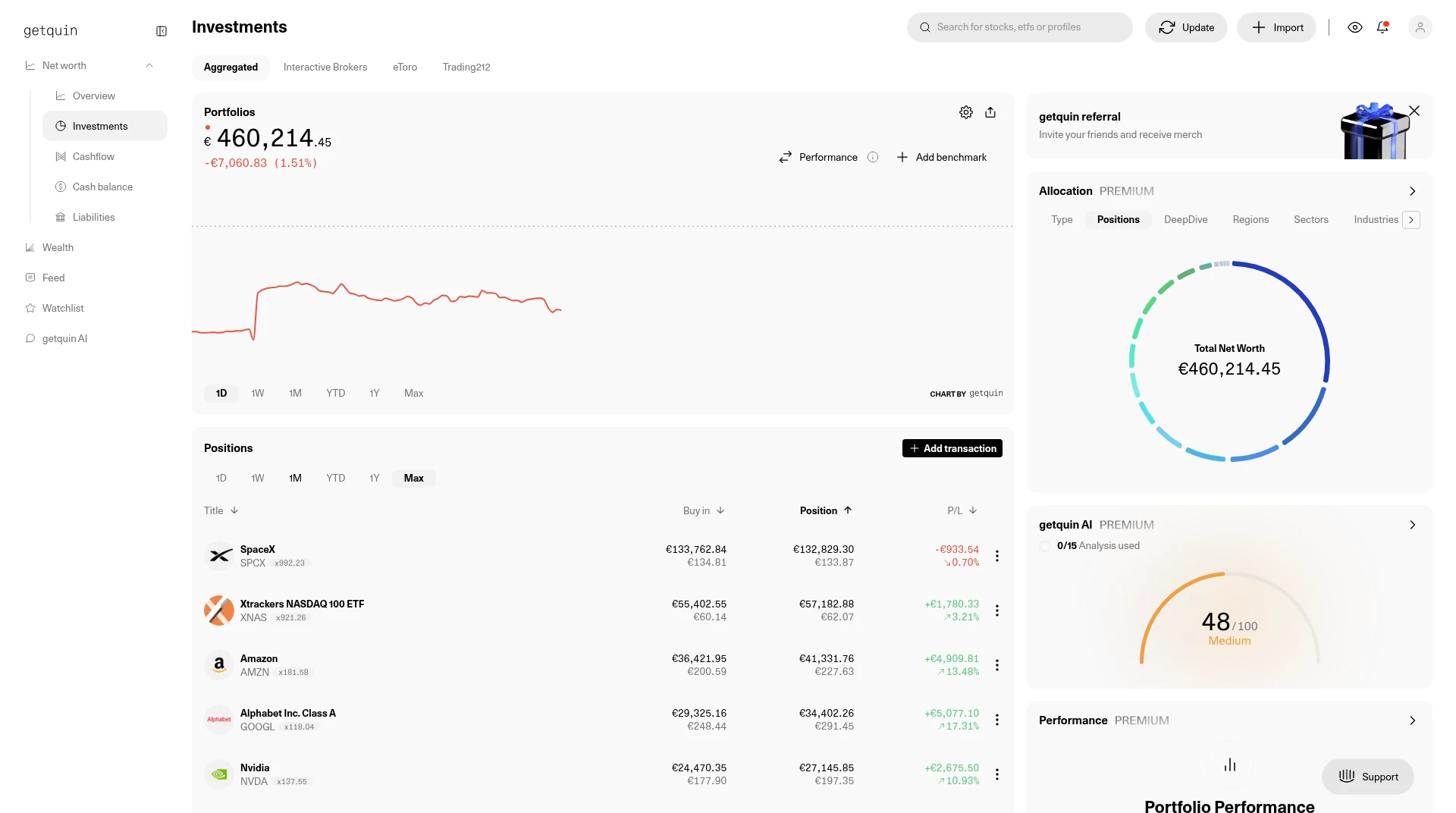
Task: Click the Import button
Action: point(1276,27)
